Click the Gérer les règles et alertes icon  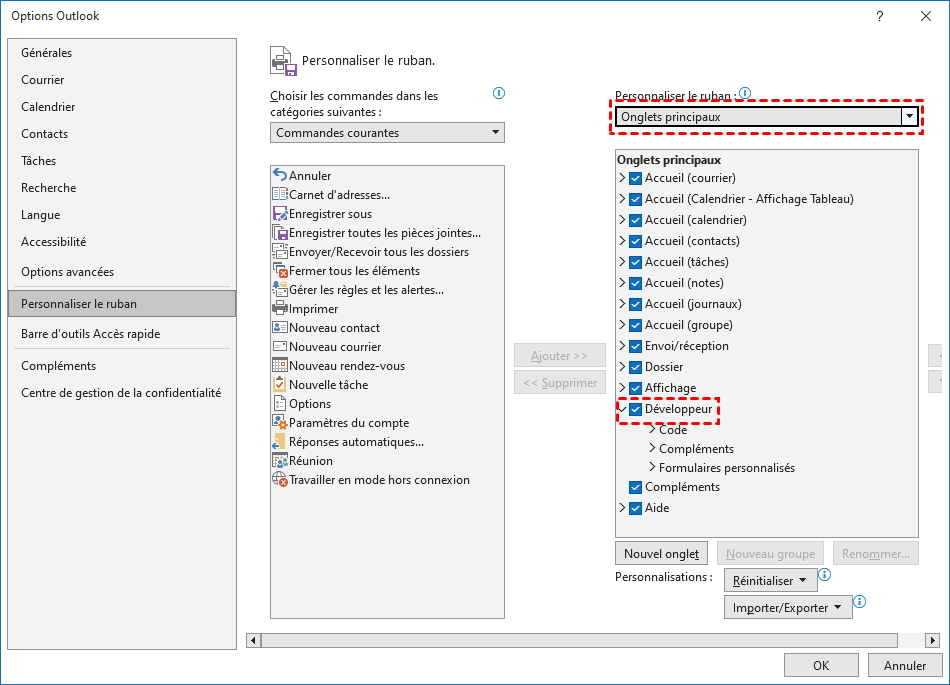pos(280,290)
